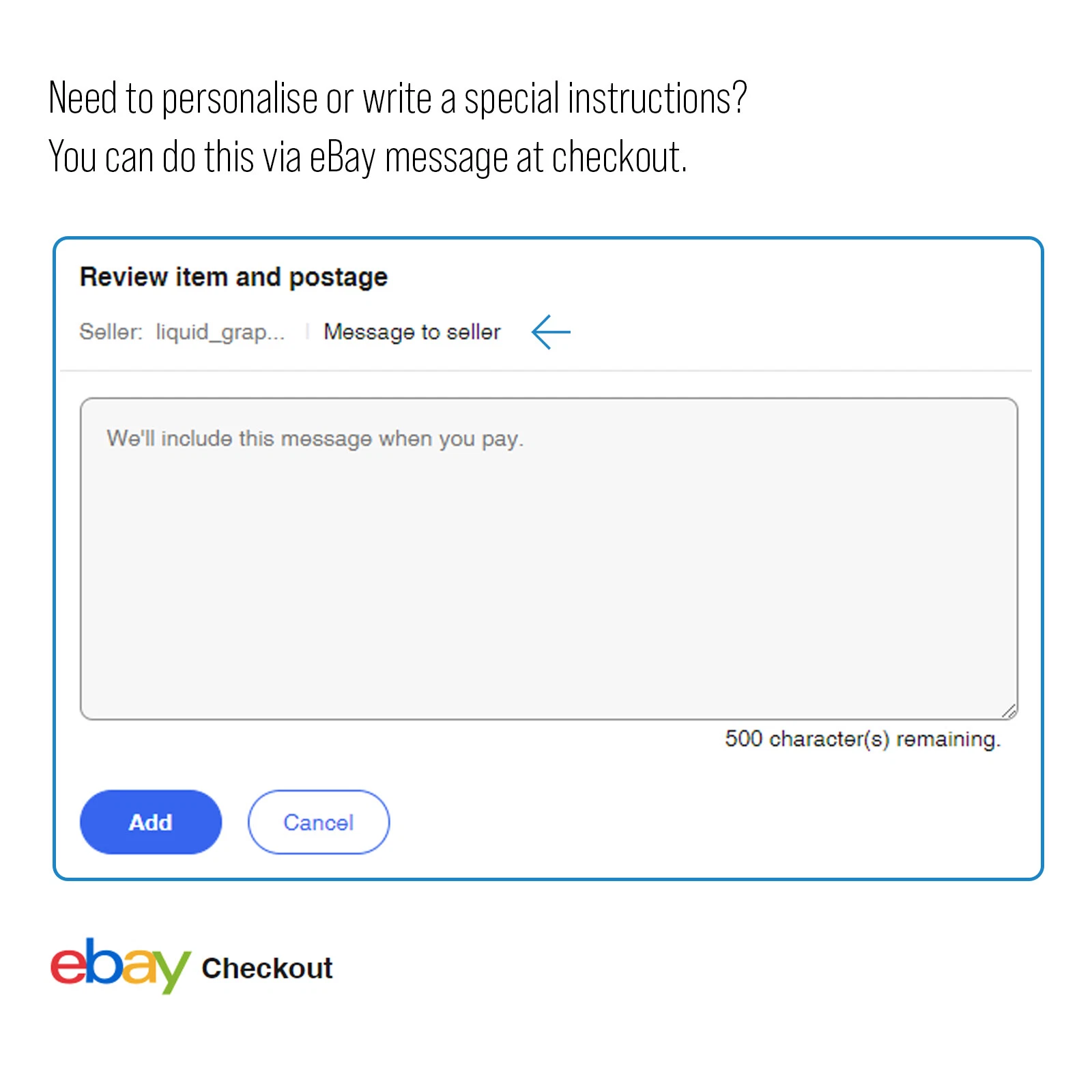Click the red e in eBay logo
This screenshot has width=1092, height=1092.
pos(68,968)
